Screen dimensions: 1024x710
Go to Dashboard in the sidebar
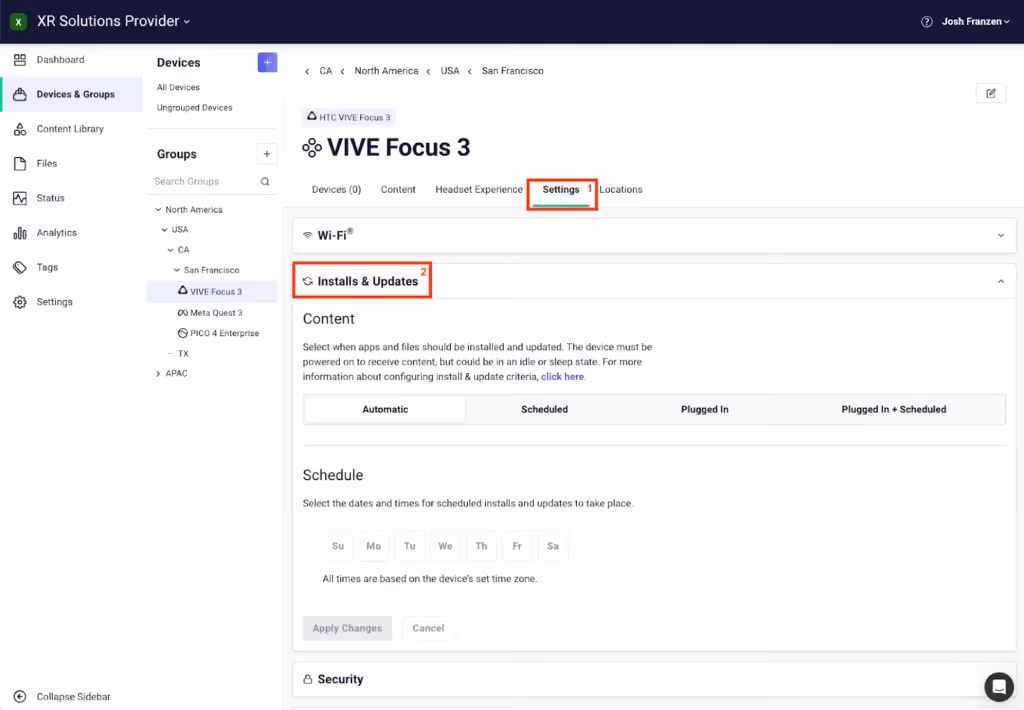coord(60,59)
